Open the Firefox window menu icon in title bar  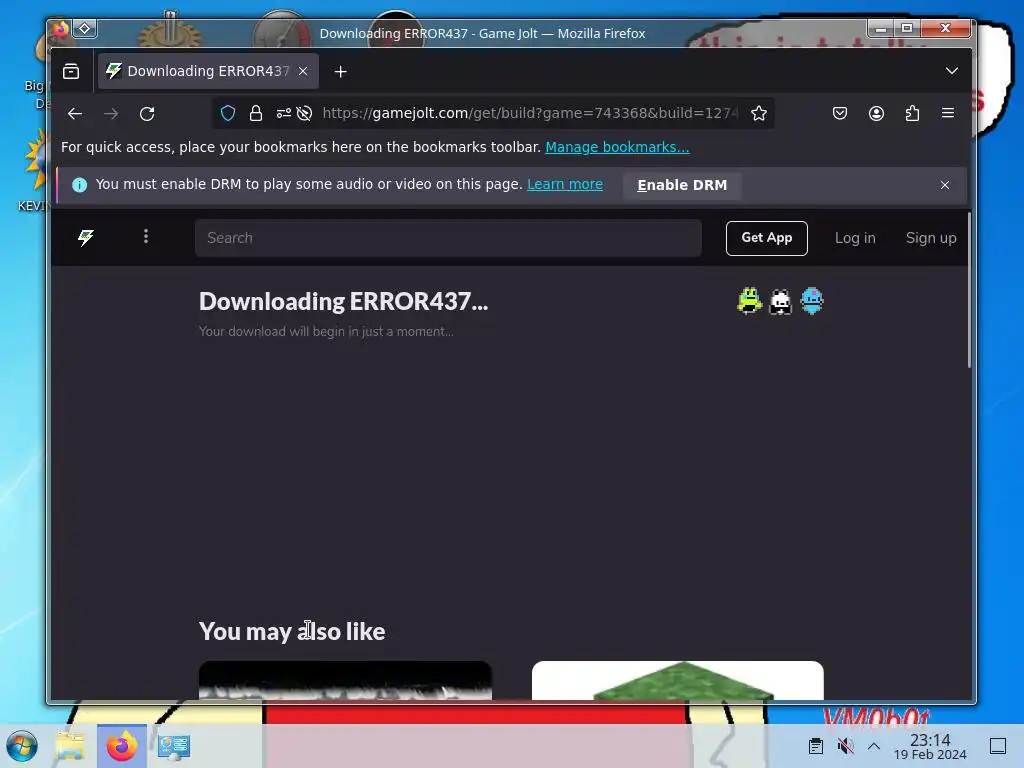(61, 29)
